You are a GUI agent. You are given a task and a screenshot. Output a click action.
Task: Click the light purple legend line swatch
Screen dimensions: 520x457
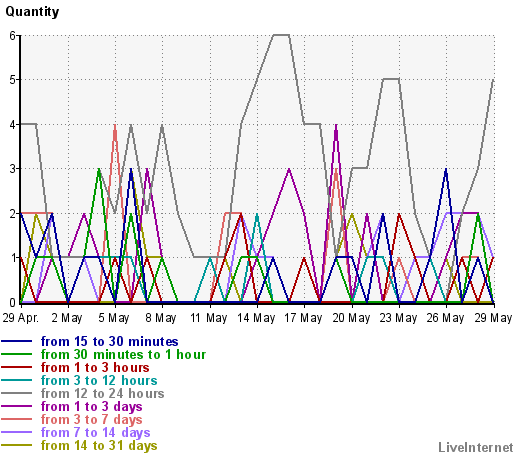16,432
